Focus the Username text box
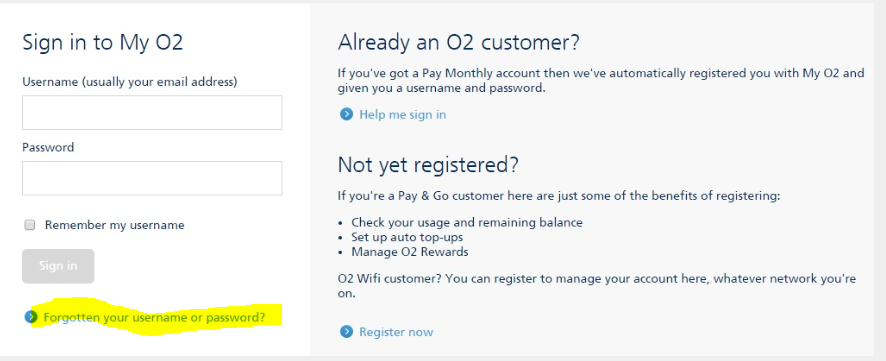Image resolution: width=886 pixels, height=361 pixels. point(152,112)
